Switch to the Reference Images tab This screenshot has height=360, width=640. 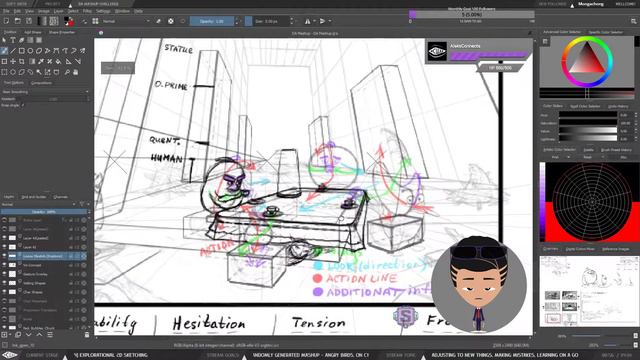[616, 249]
